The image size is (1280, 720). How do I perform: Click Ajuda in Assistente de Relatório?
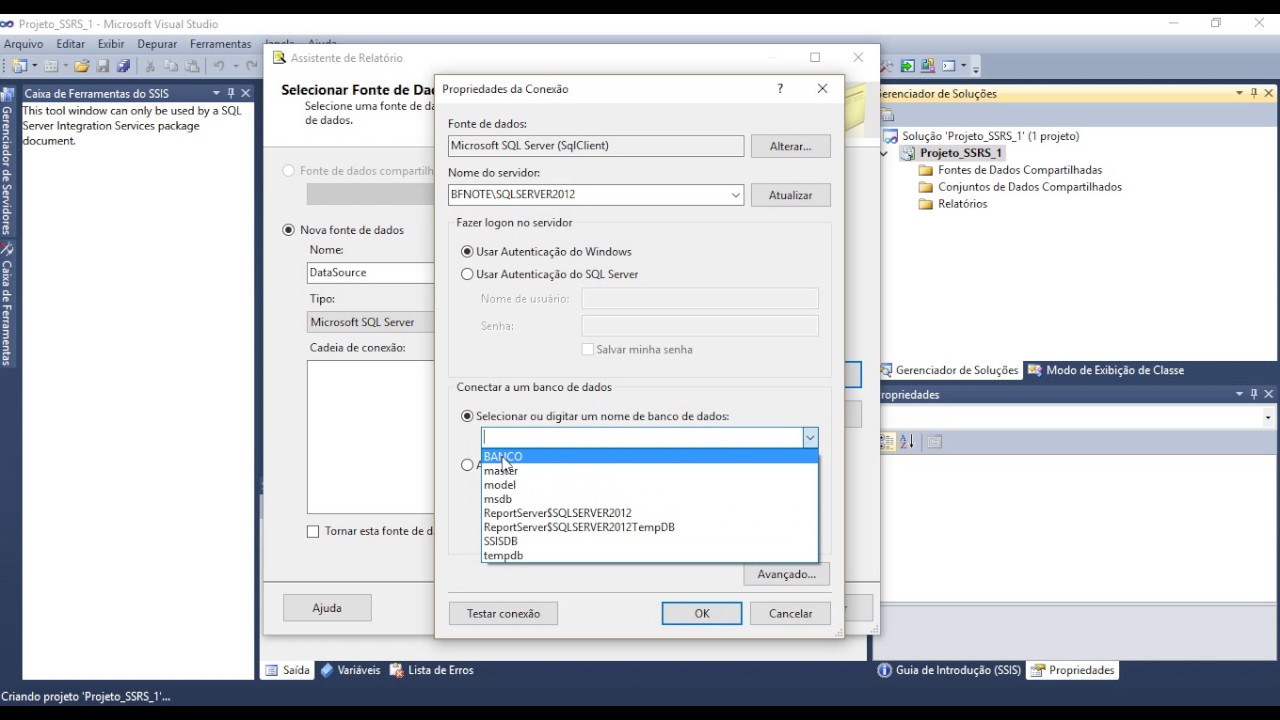[x=327, y=608]
